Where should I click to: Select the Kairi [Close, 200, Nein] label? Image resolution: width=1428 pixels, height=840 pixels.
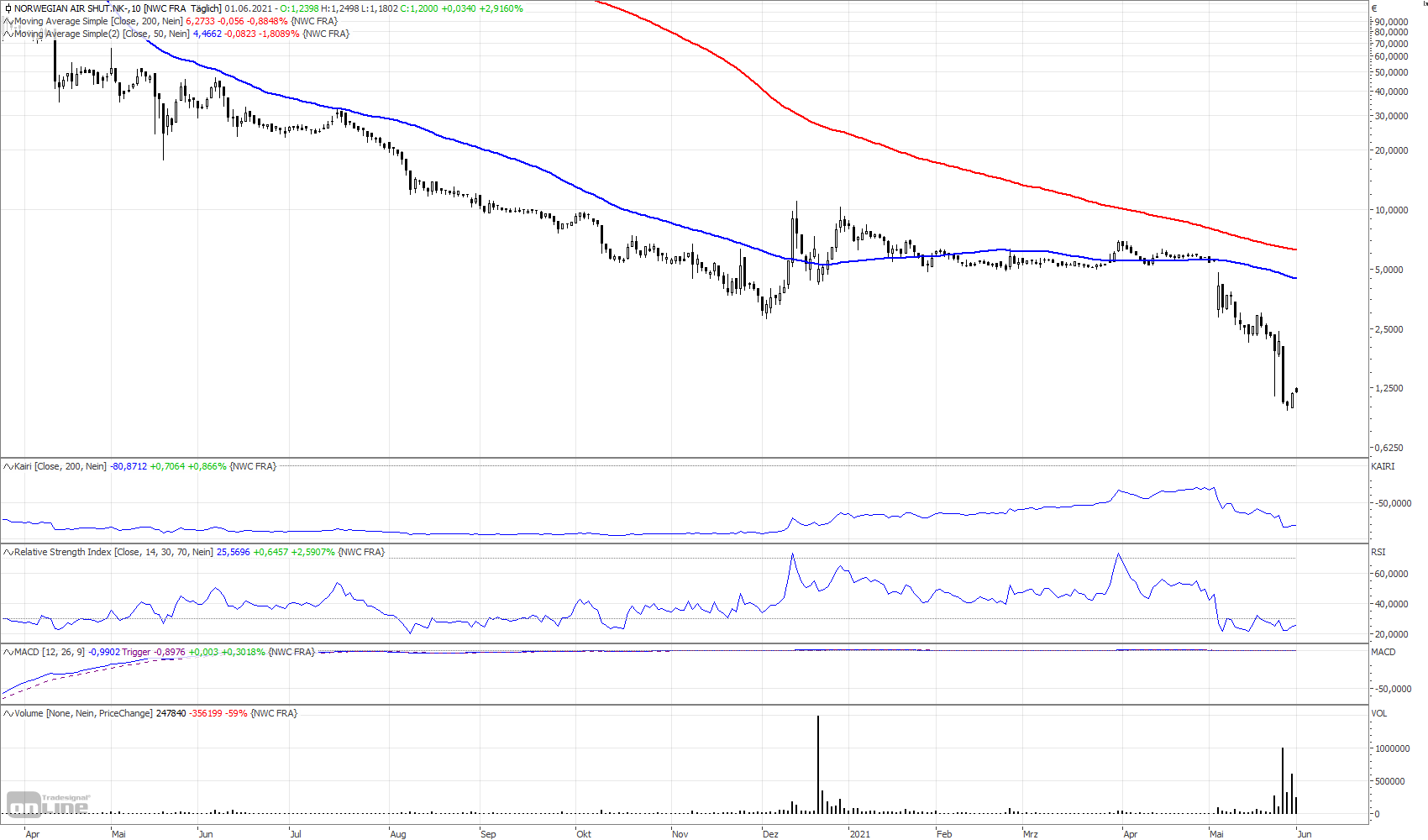coord(60,466)
